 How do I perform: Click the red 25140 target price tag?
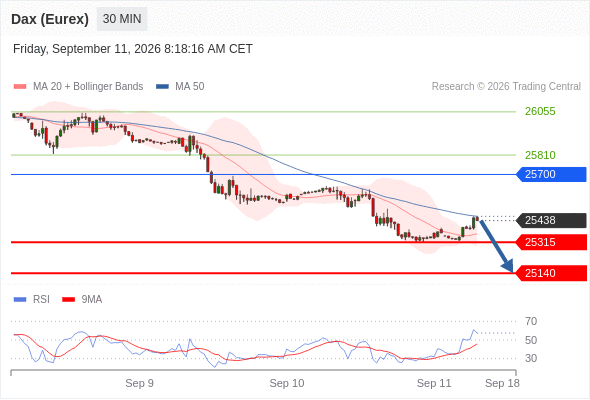coord(551,273)
